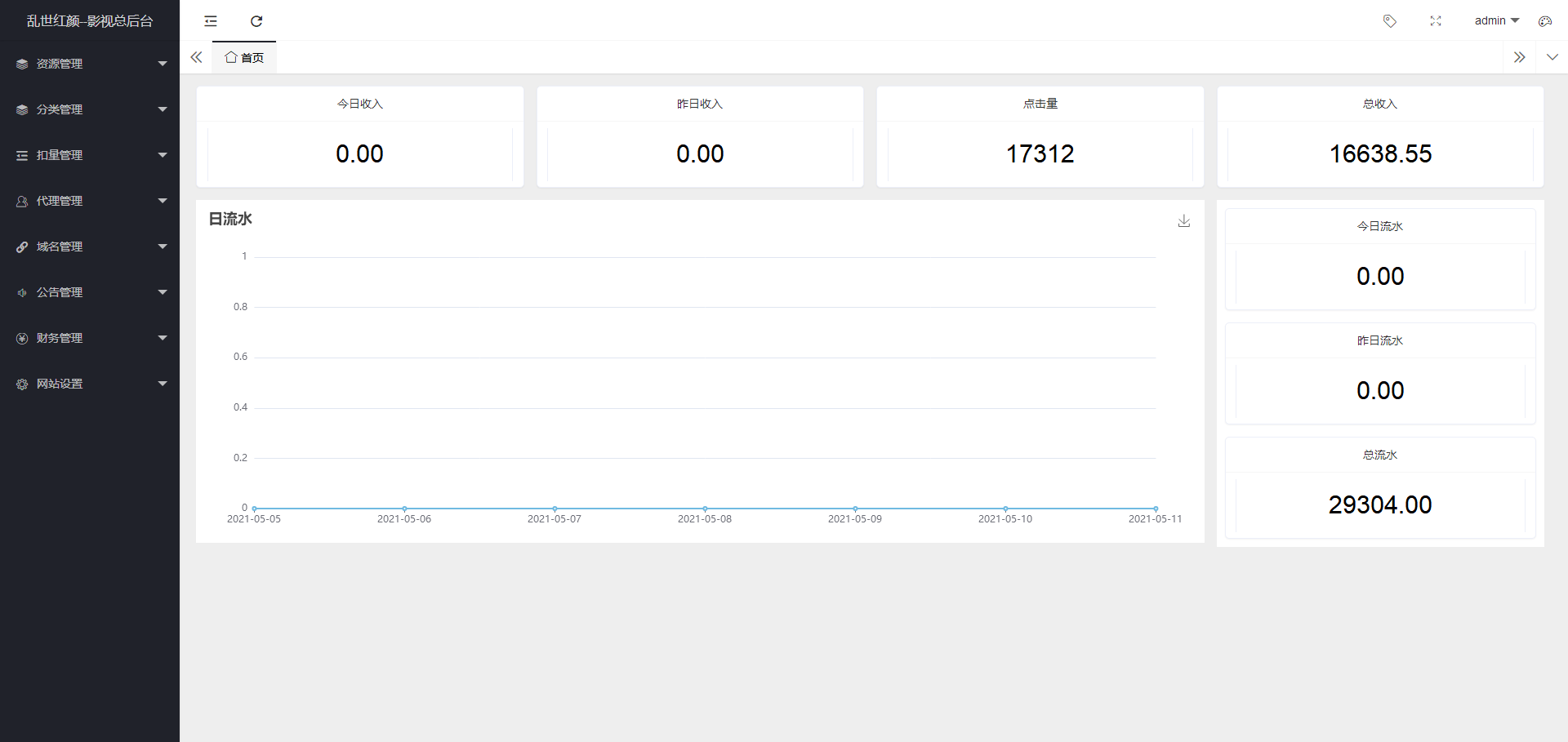The width and height of the screenshot is (1568, 742).
Task: Expand the 分类管理 menu
Action: [90, 109]
